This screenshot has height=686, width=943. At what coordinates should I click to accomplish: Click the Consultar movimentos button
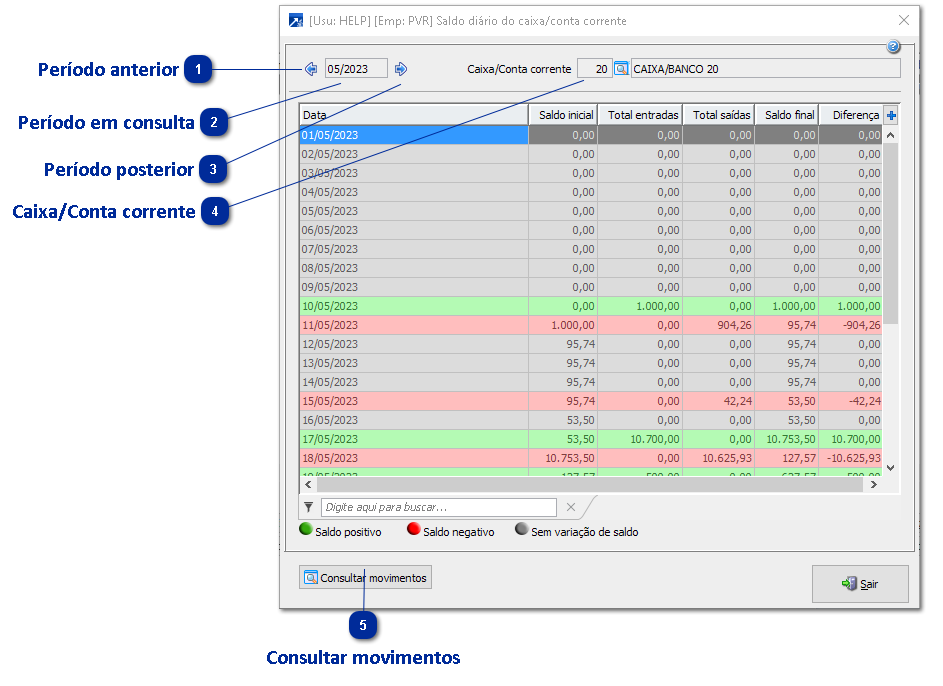tap(366, 578)
